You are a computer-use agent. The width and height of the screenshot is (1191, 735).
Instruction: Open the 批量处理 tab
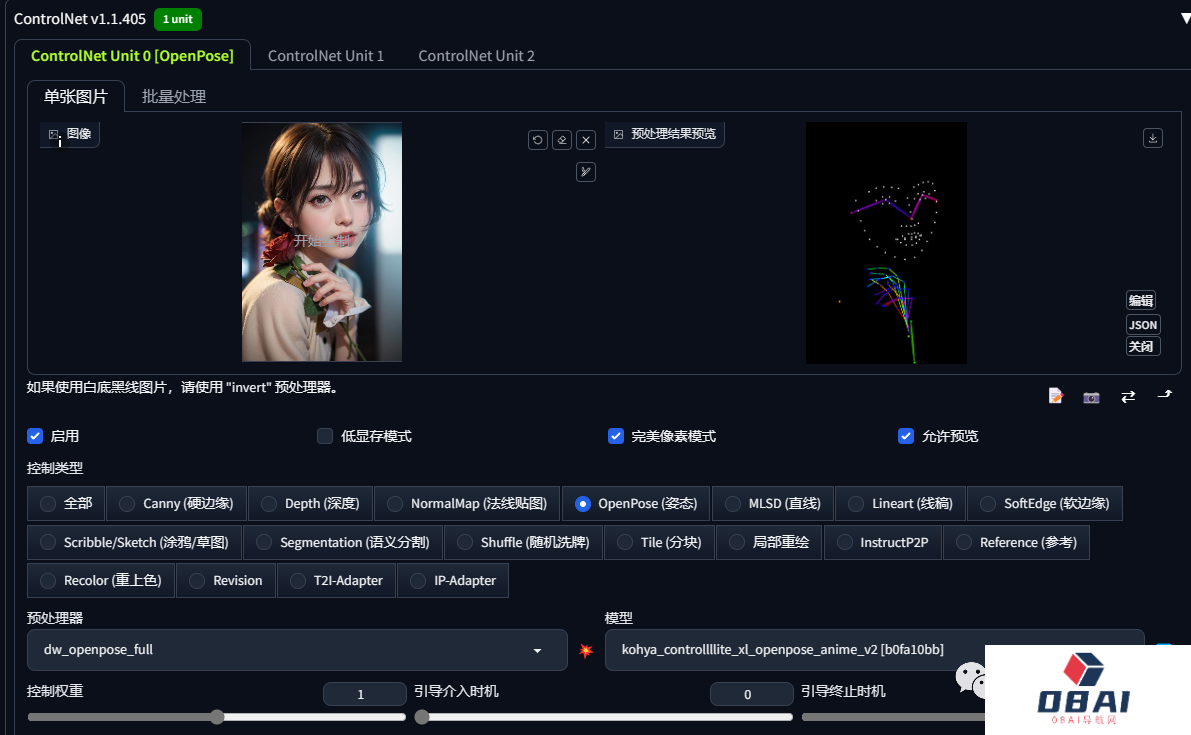pyautogui.click(x=174, y=97)
